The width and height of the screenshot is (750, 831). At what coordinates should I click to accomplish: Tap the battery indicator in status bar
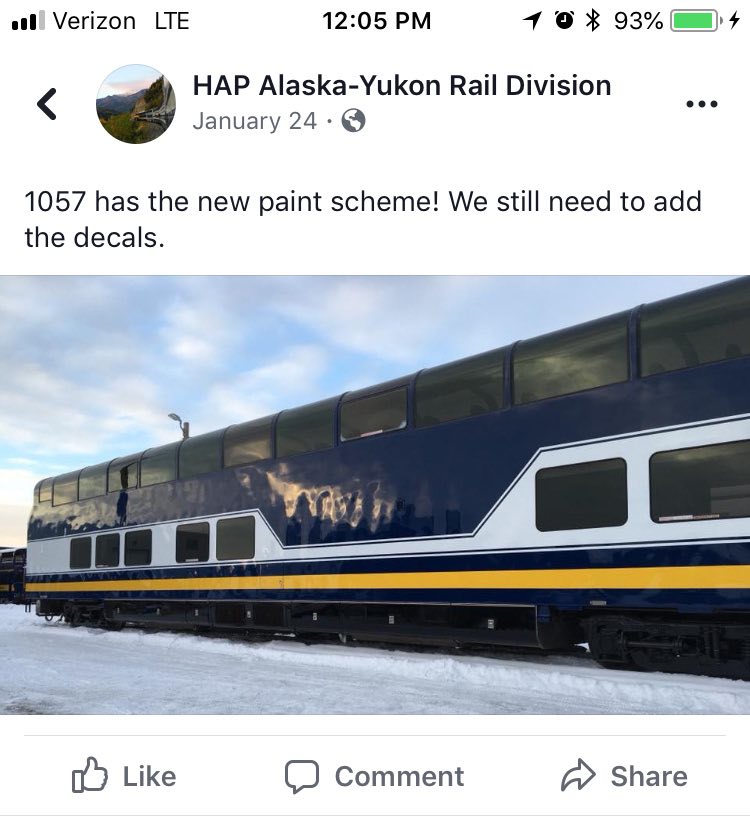click(x=696, y=21)
